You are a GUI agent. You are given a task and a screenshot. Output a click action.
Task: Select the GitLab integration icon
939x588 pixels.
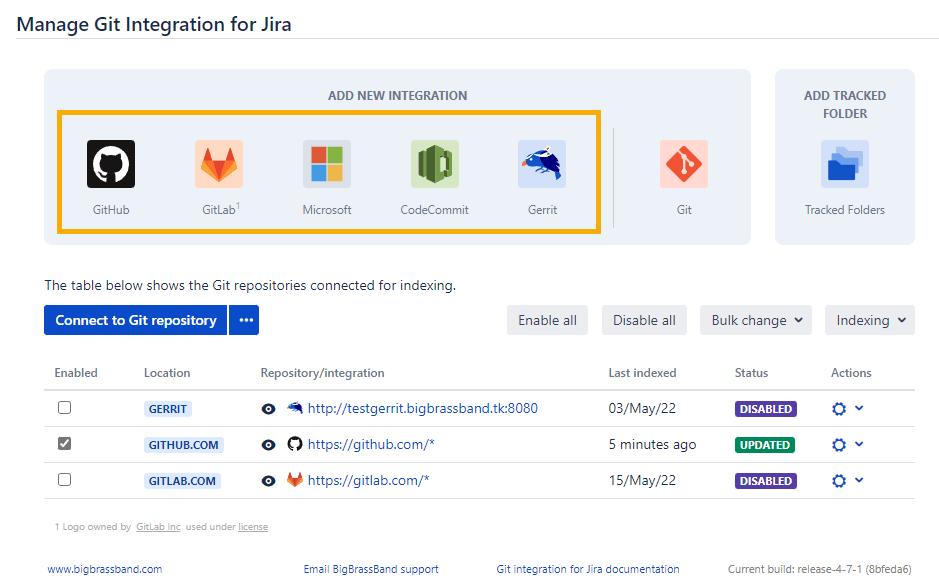pos(219,164)
